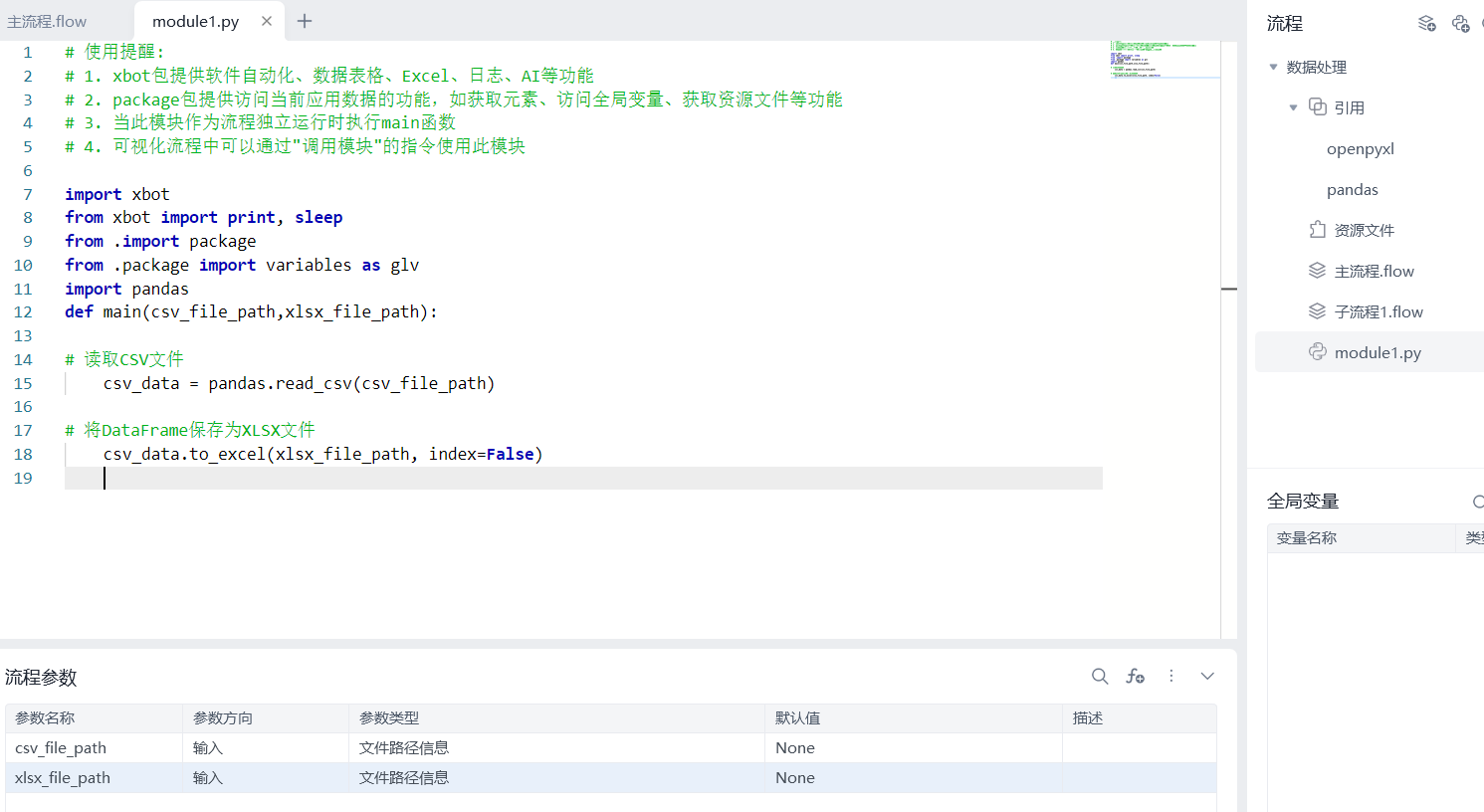
Task: Open the flow parameters more options menu
Action: click(x=1171, y=677)
